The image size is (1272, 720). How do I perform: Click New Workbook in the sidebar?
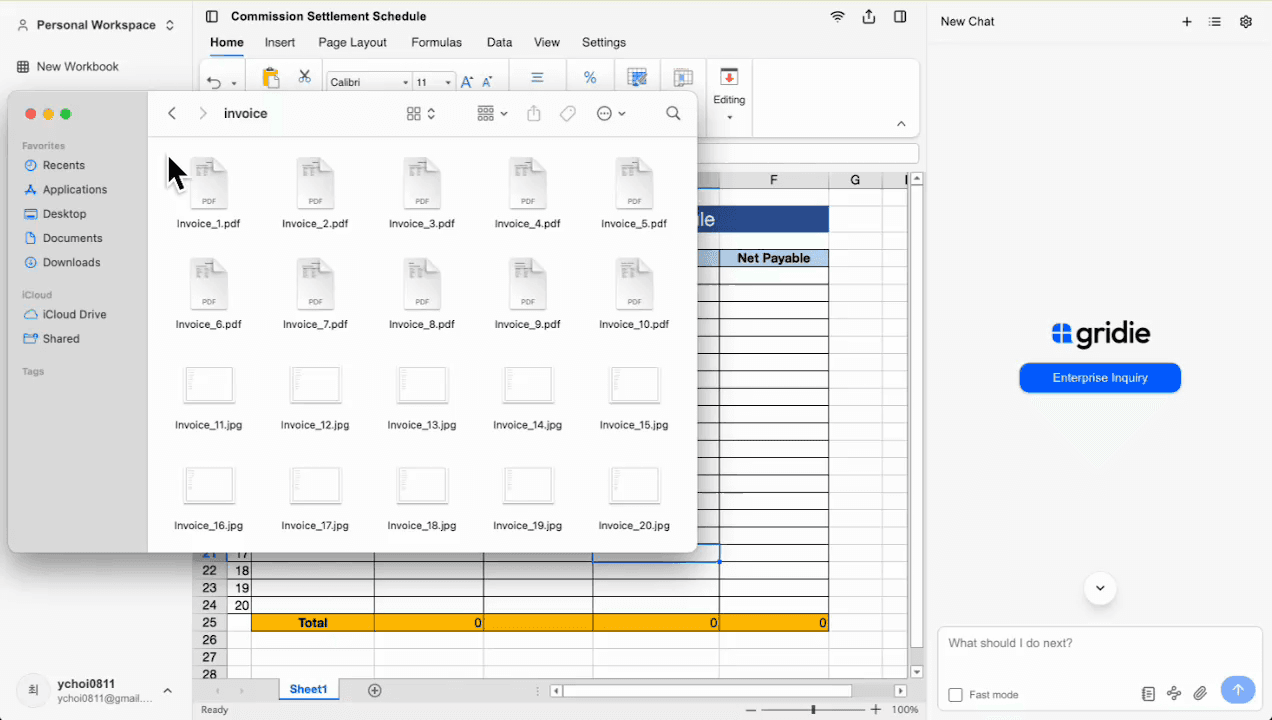click(77, 67)
